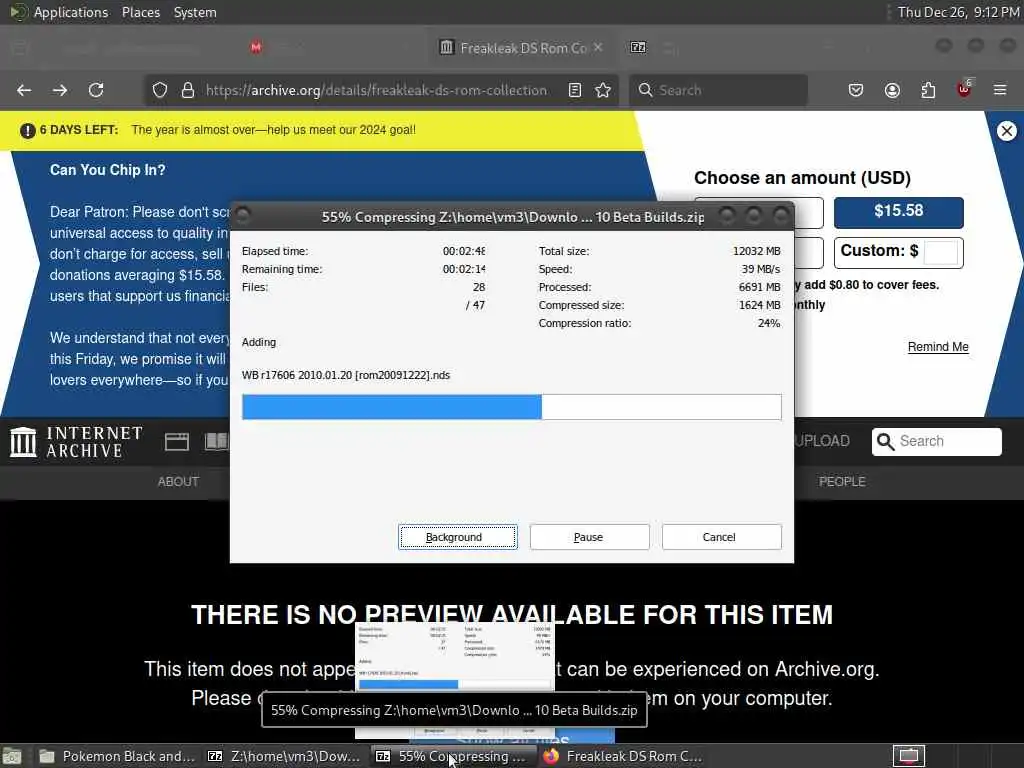Click the Remind Me link
1024x768 pixels.
click(938, 347)
